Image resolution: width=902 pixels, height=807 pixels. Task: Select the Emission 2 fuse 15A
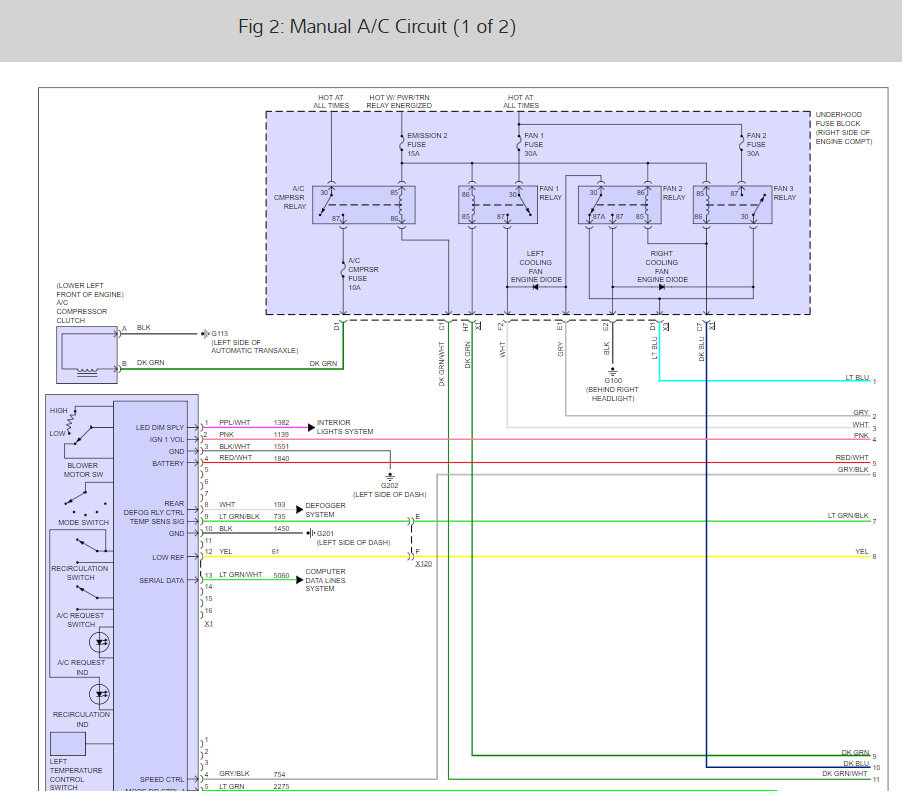(x=403, y=144)
